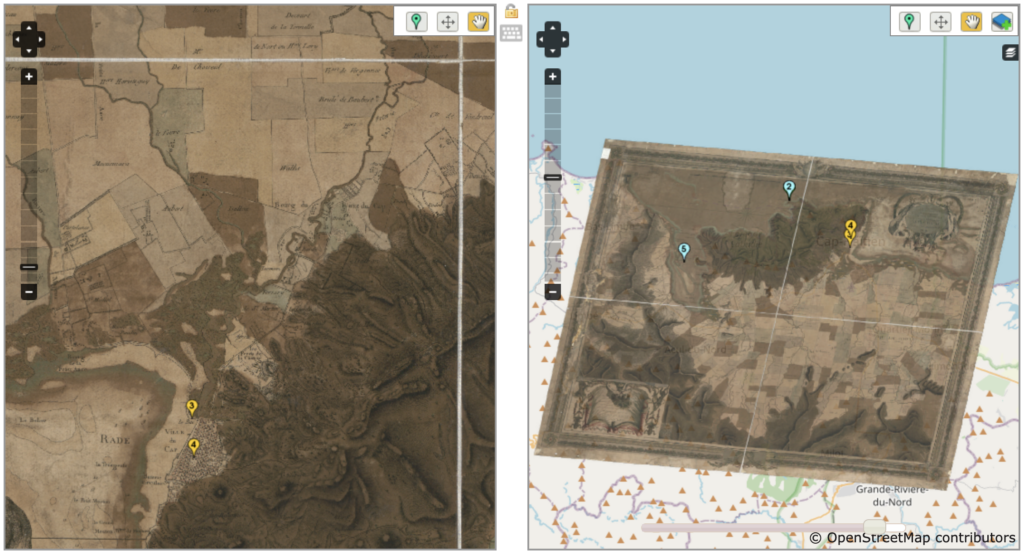
Task: Zoom out on the left historic map
Action: coord(29,291)
